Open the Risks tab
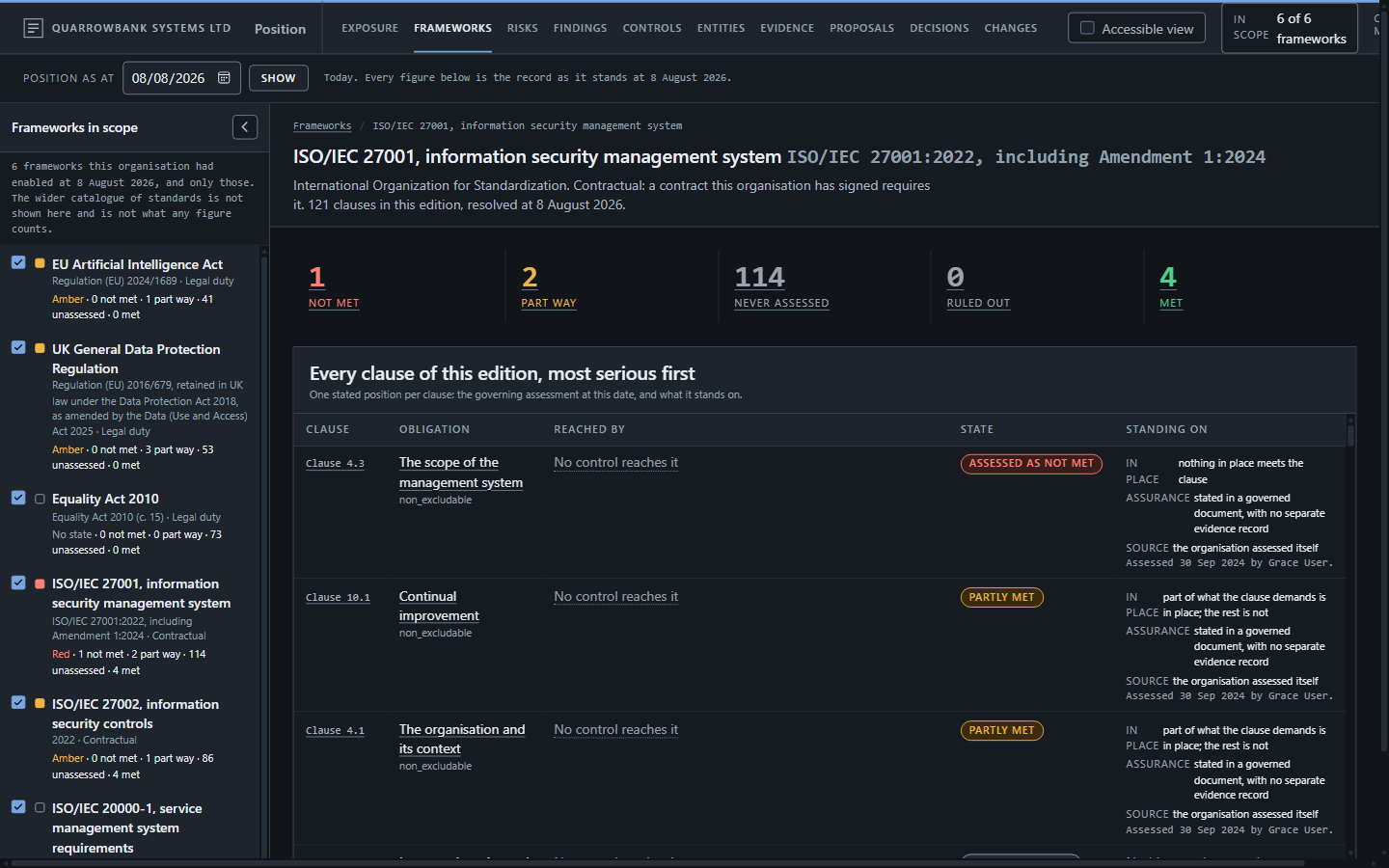 click(x=523, y=28)
